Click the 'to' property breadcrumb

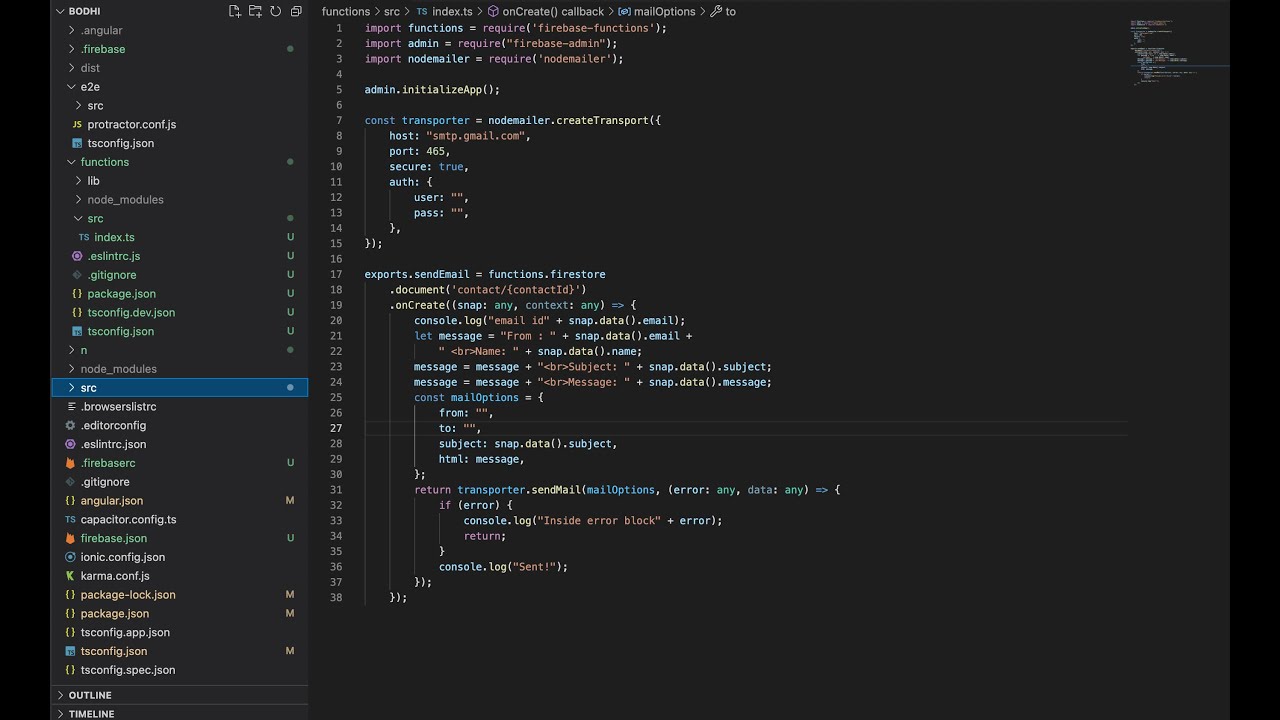(730, 12)
